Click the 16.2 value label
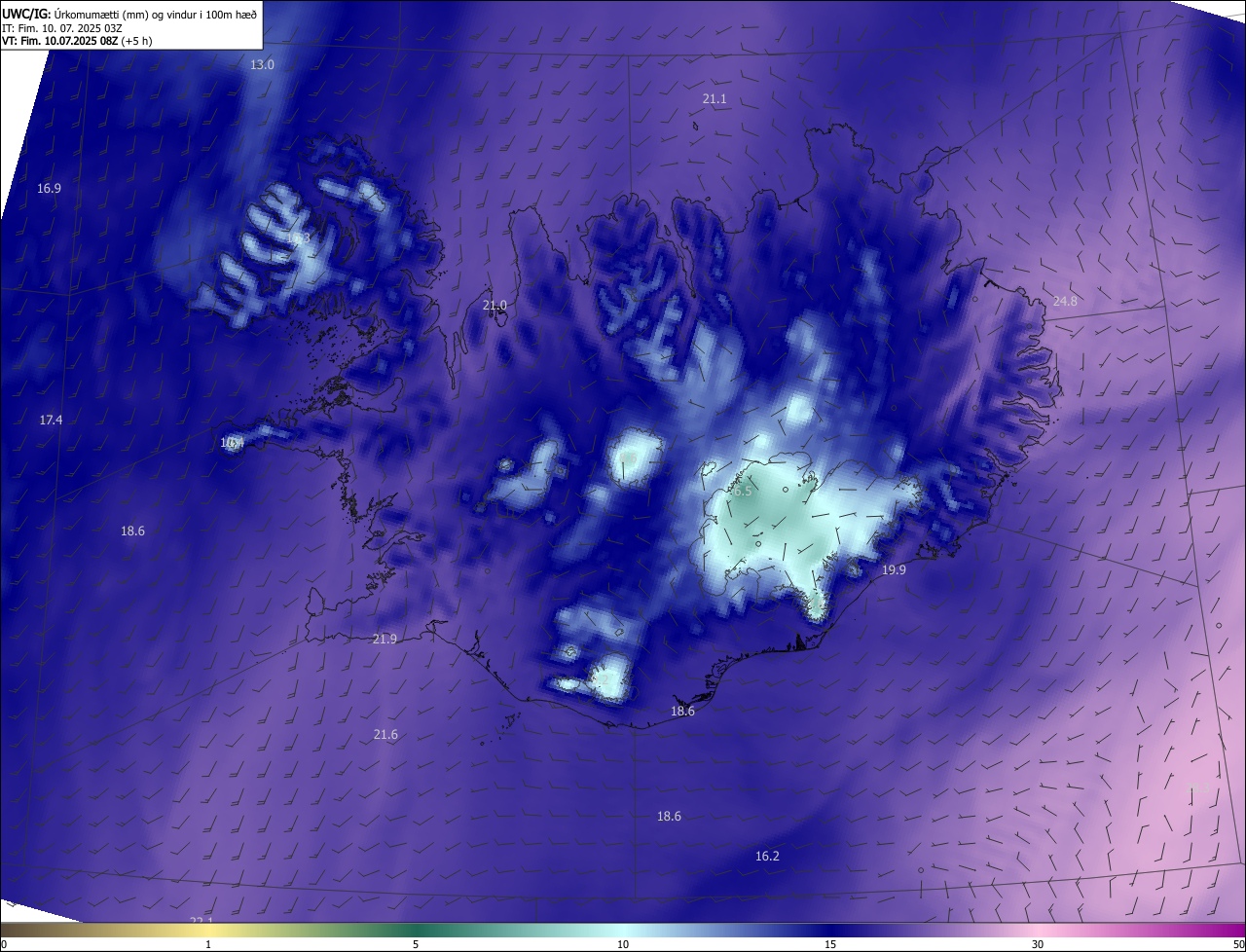 (x=767, y=857)
